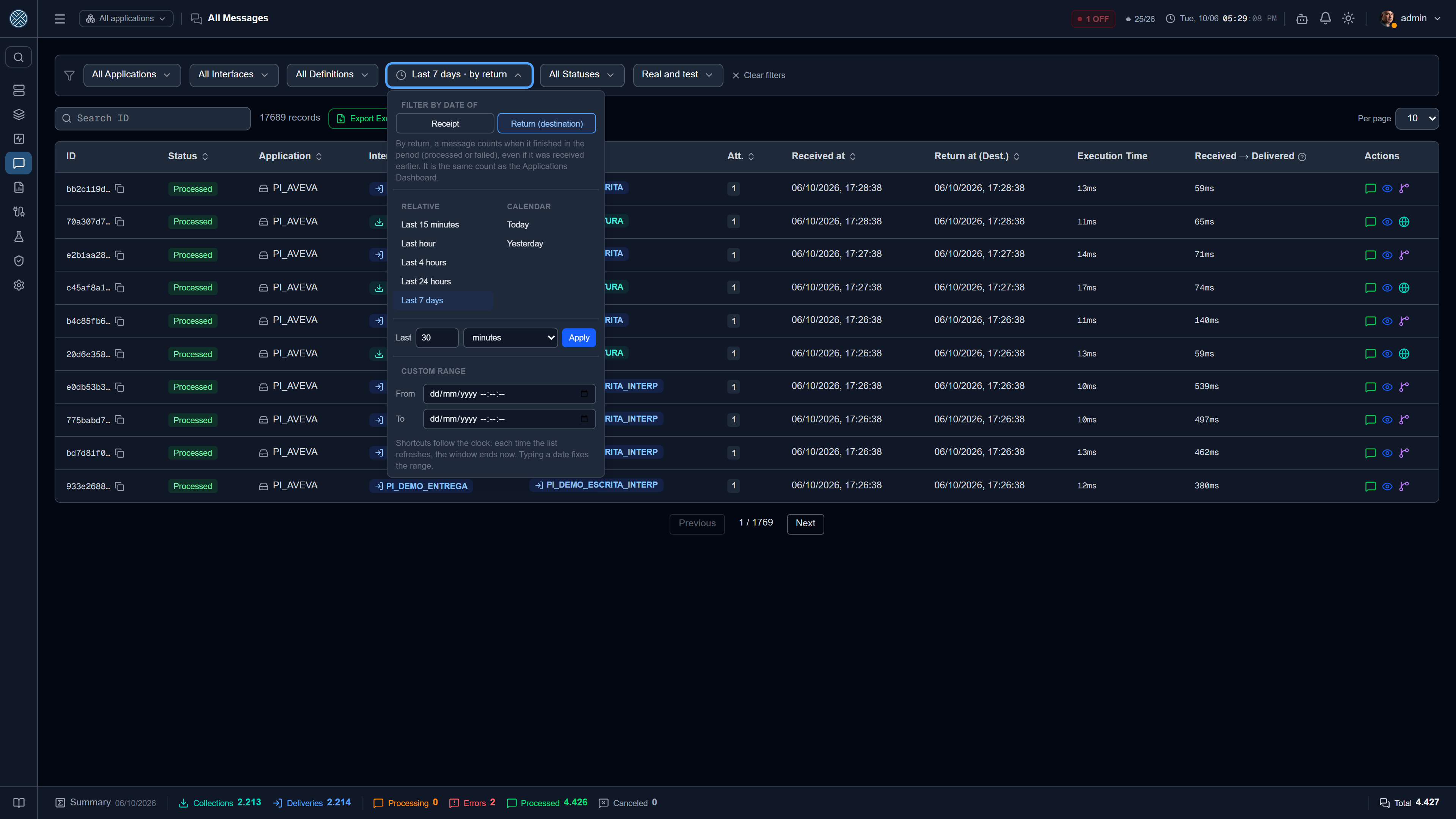Open the All Definitions dropdown
1456x819 pixels.
[333, 75]
